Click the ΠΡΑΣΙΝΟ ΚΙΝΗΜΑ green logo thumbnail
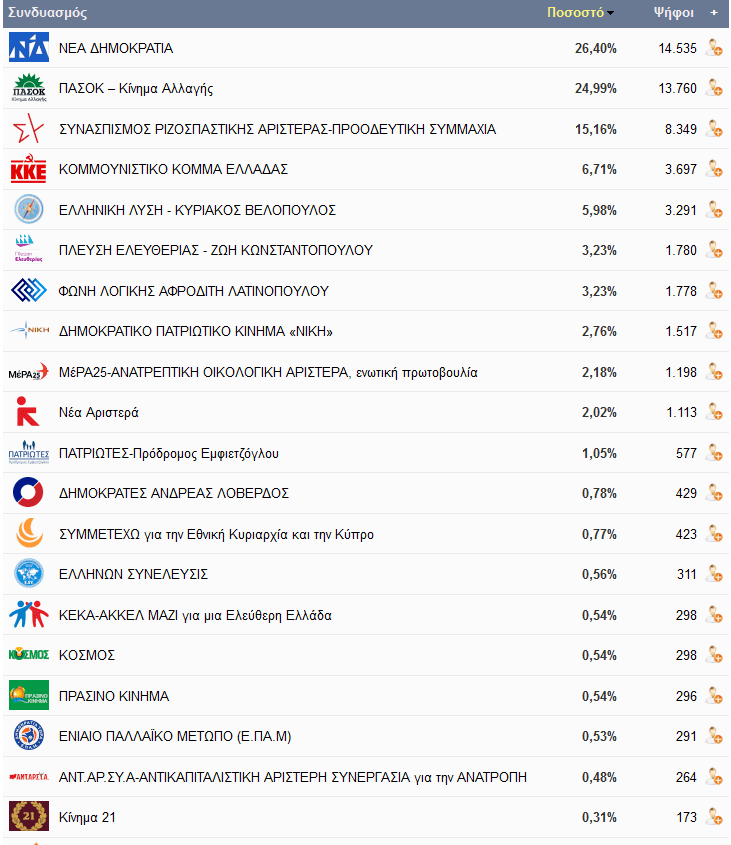Image resolution: width=731 pixels, height=845 pixels. 29,695
